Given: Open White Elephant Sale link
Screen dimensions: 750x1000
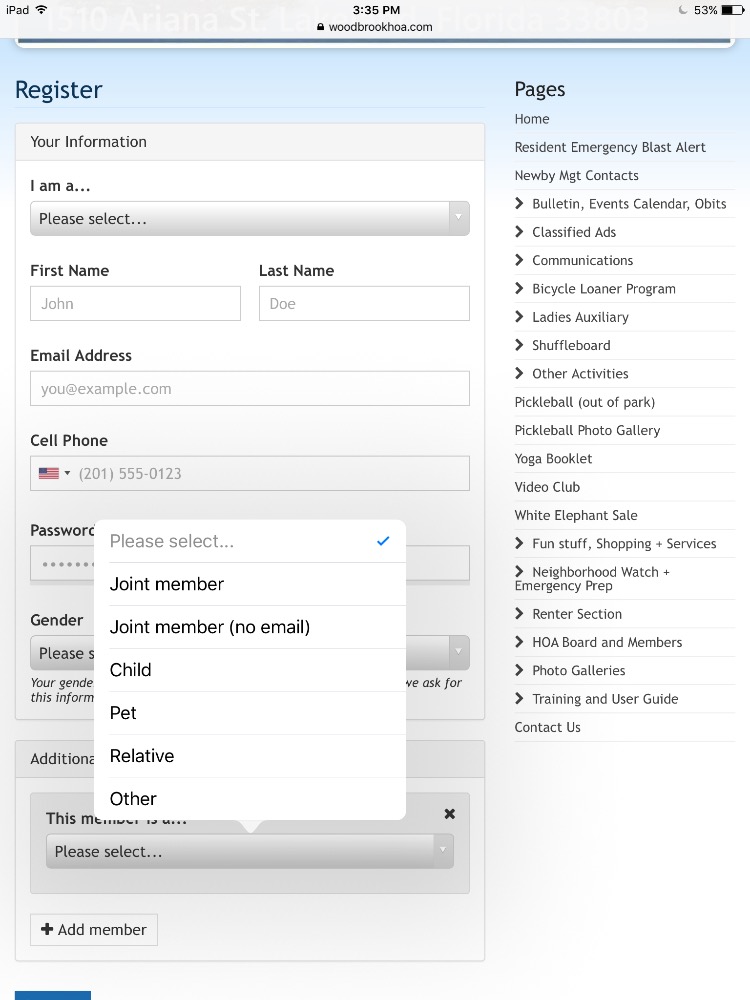Looking at the screenshot, I should 576,515.
